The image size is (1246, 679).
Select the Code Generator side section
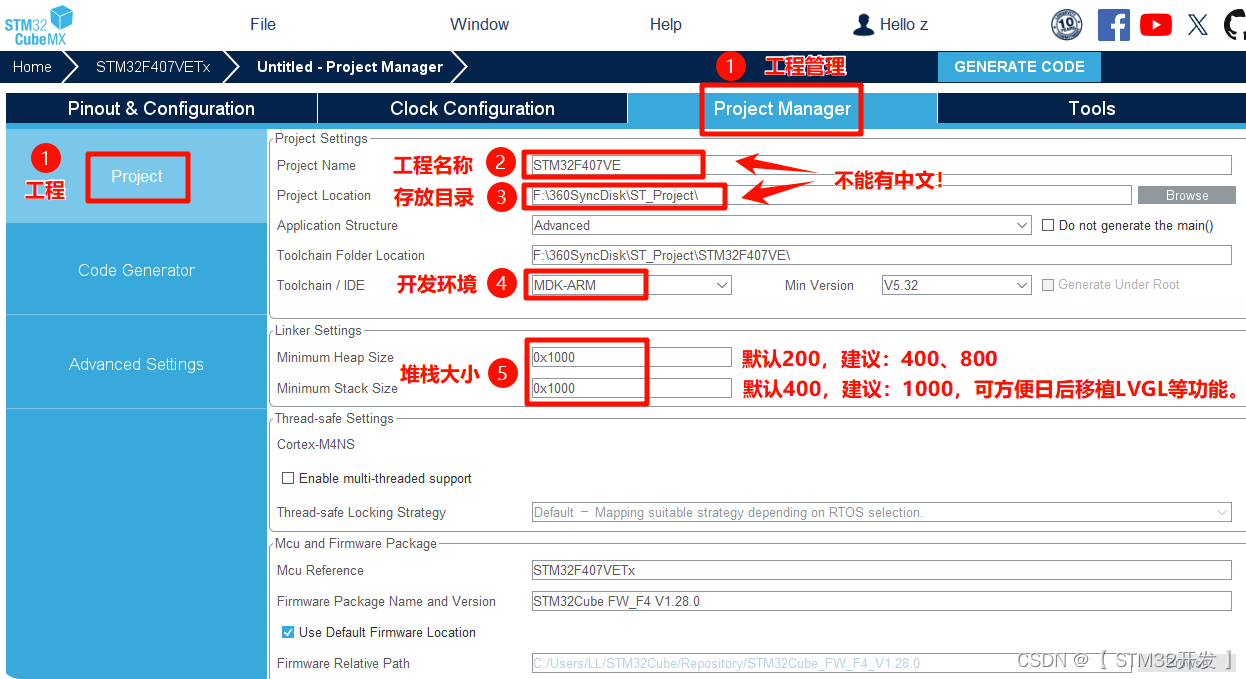pyautogui.click(x=137, y=270)
